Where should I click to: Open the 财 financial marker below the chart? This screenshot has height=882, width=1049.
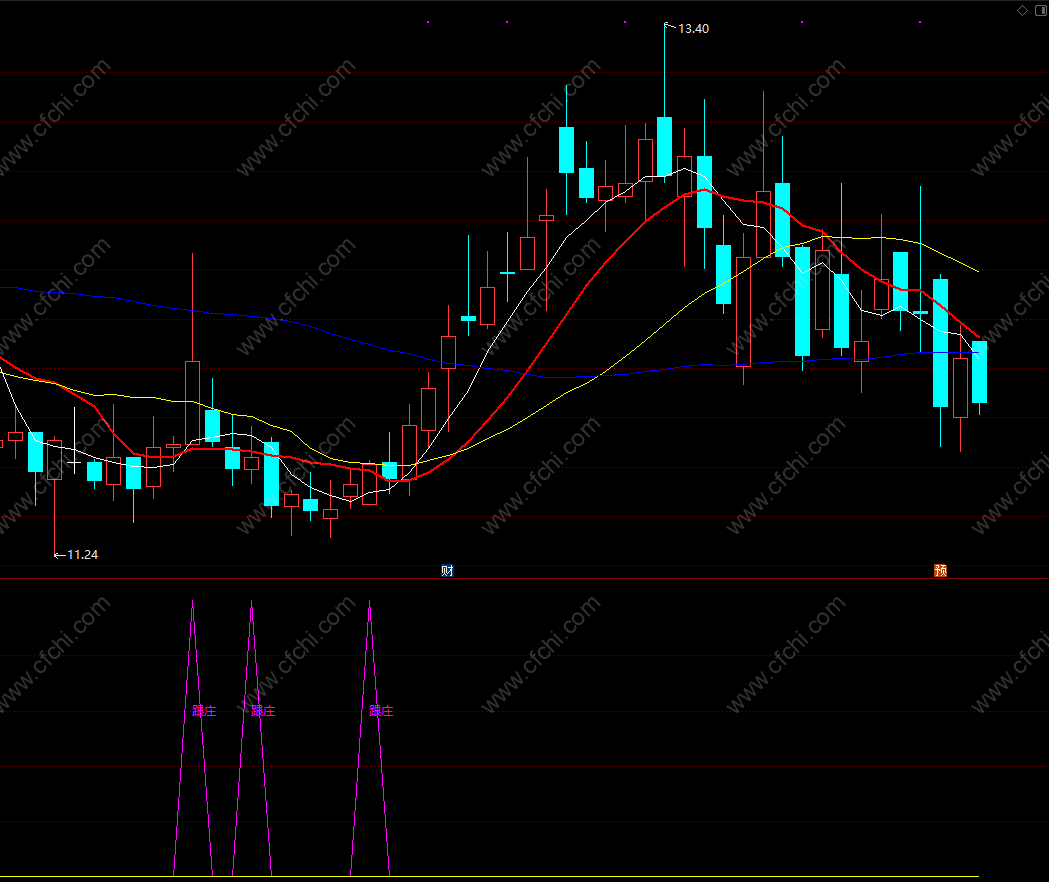click(x=448, y=571)
